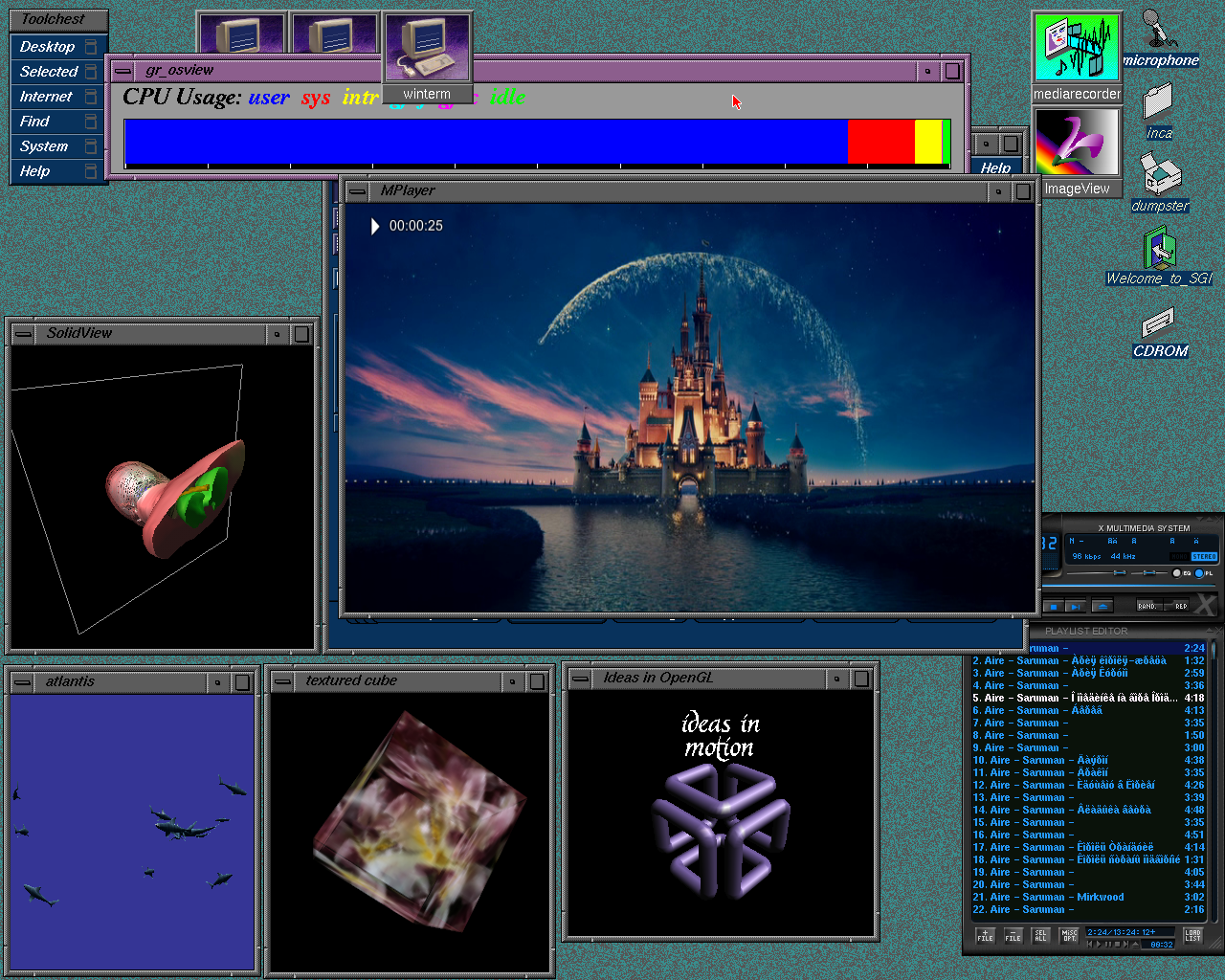Open the Find menu in Toolchest
The image size is (1225, 980).
coord(57,121)
